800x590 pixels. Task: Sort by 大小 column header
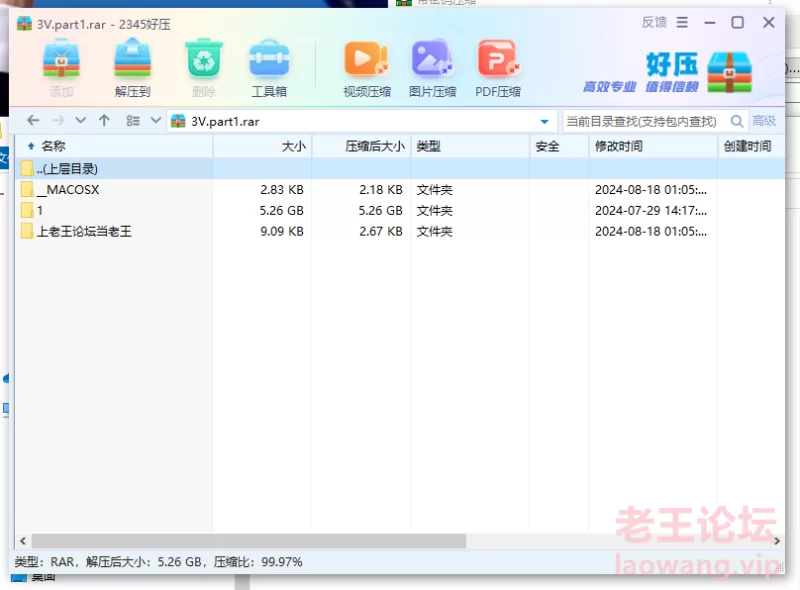(262, 146)
